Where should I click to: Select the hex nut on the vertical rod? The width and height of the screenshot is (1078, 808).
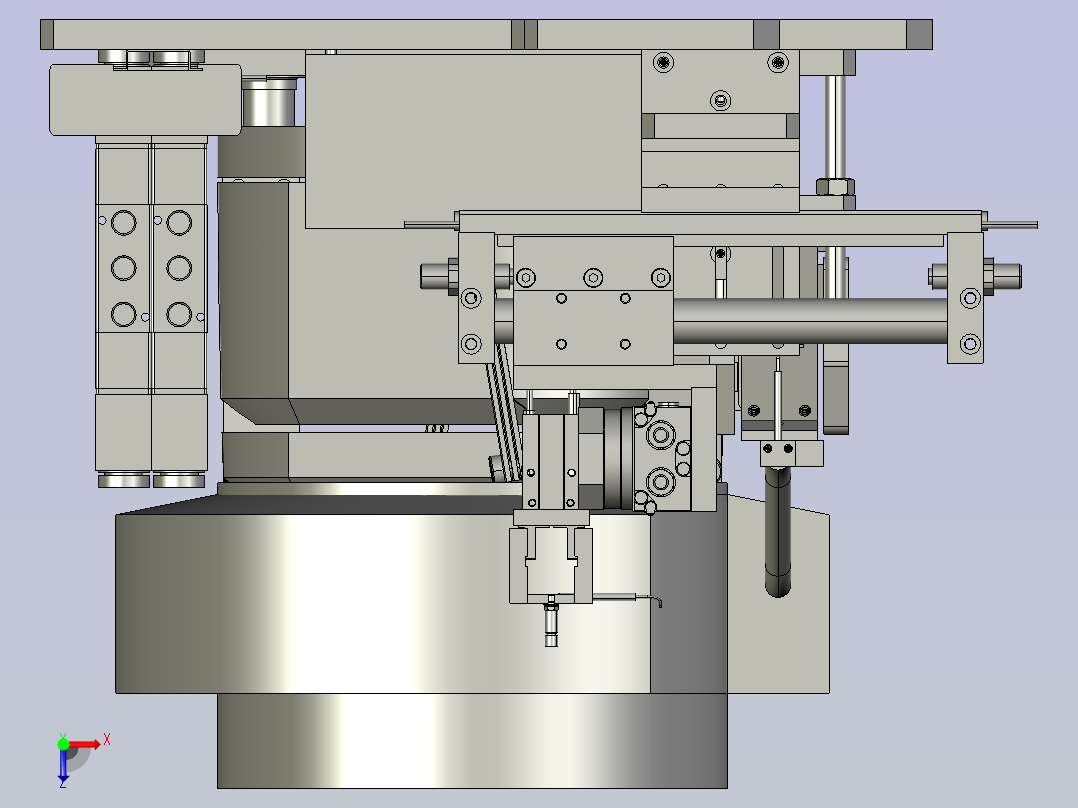pyautogui.click(x=835, y=186)
